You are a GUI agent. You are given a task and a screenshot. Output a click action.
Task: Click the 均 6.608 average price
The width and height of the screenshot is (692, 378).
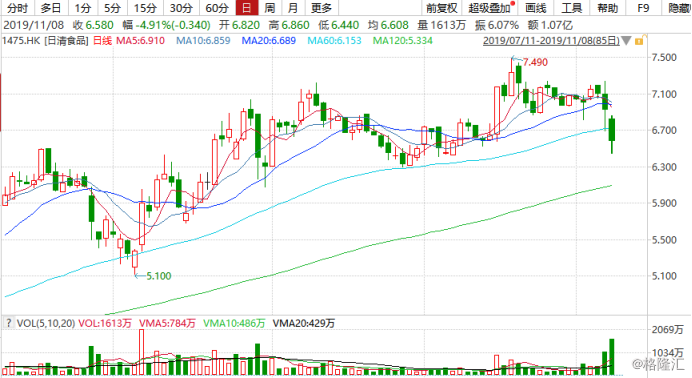click(x=388, y=25)
